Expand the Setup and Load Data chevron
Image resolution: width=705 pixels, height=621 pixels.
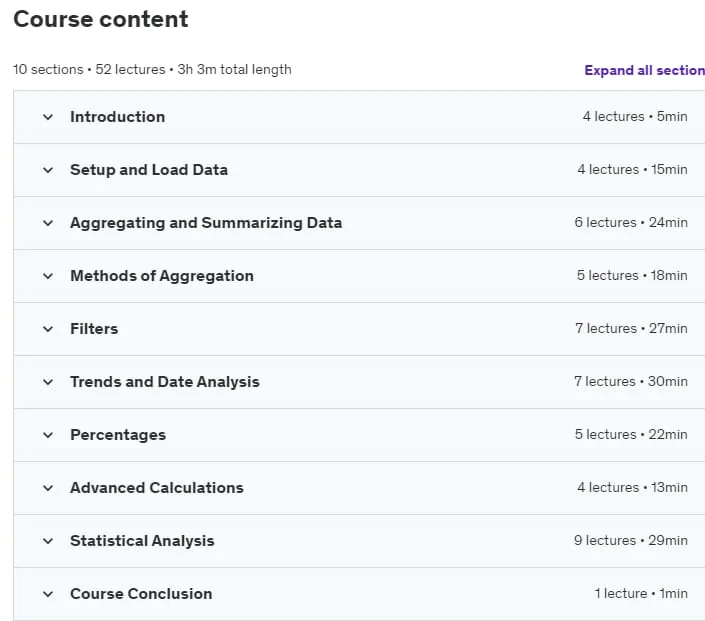tap(48, 170)
